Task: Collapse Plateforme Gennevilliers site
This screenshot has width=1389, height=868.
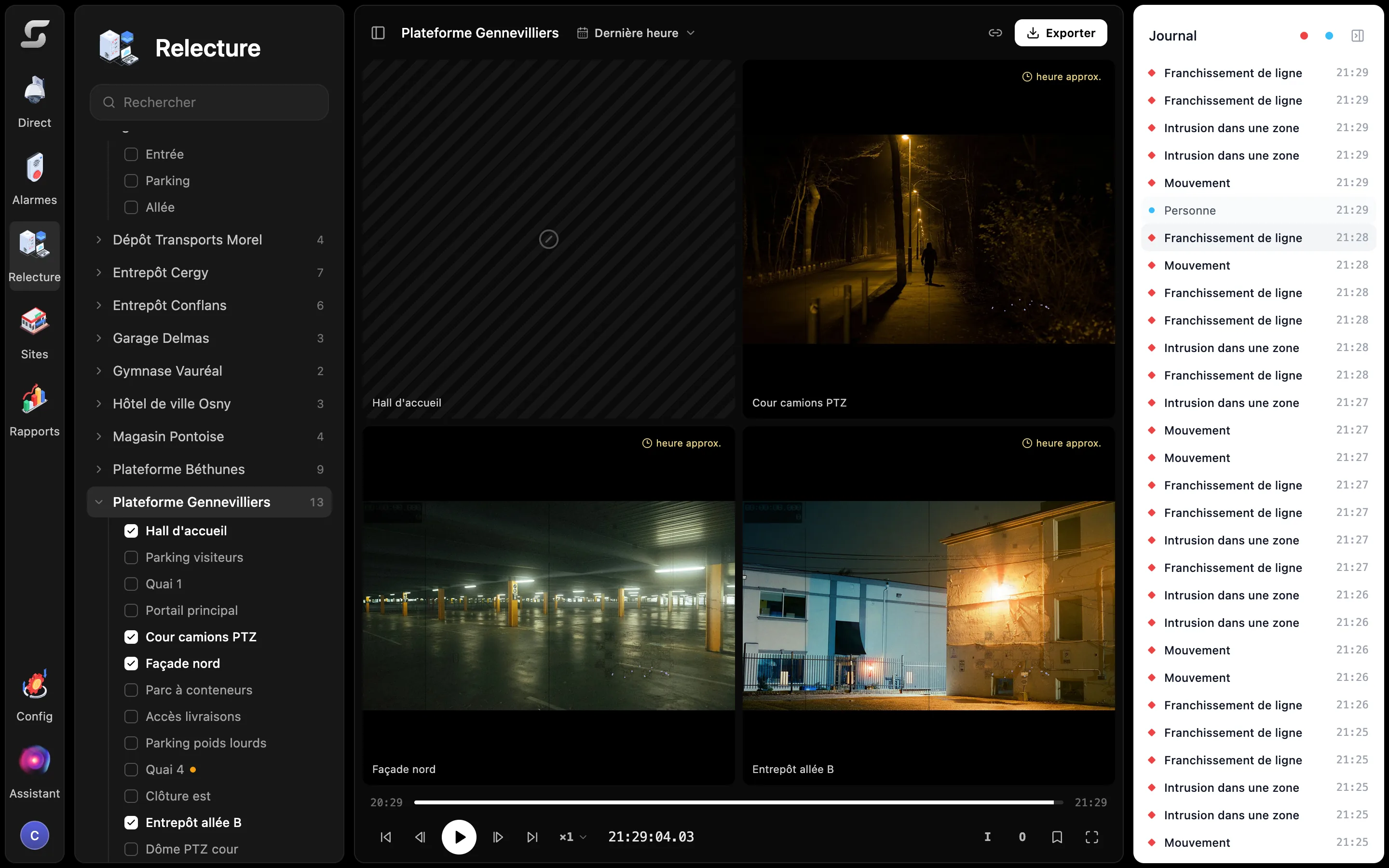Action: coord(209,502)
